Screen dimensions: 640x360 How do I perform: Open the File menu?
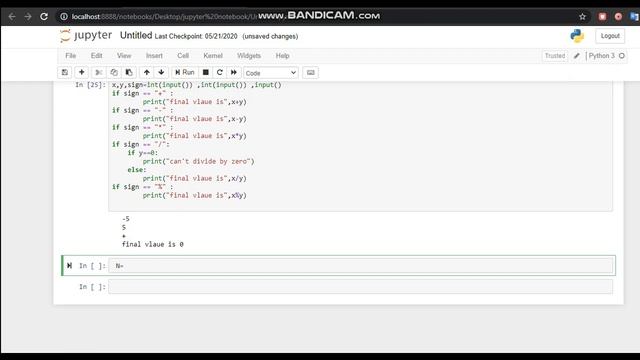click(x=71, y=56)
